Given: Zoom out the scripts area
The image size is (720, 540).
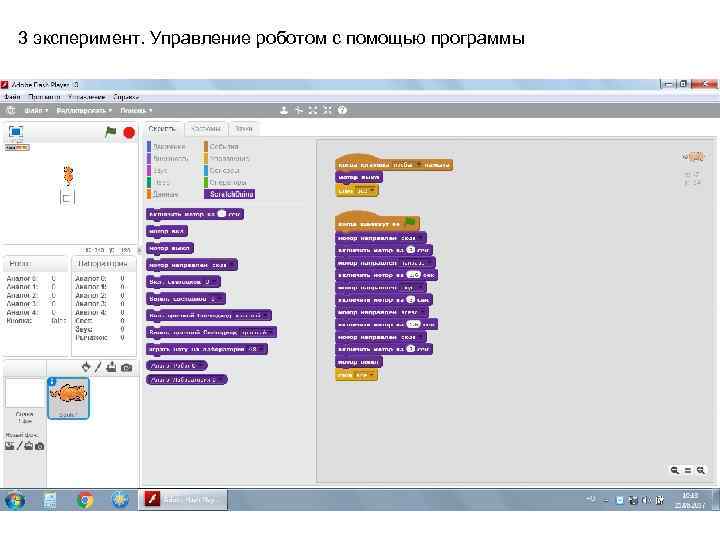Looking at the screenshot, I should pyautogui.click(x=675, y=470).
